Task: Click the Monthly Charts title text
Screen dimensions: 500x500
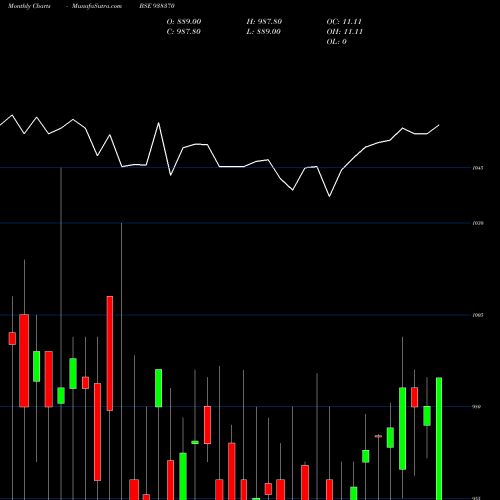Action: [x=29, y=6]
